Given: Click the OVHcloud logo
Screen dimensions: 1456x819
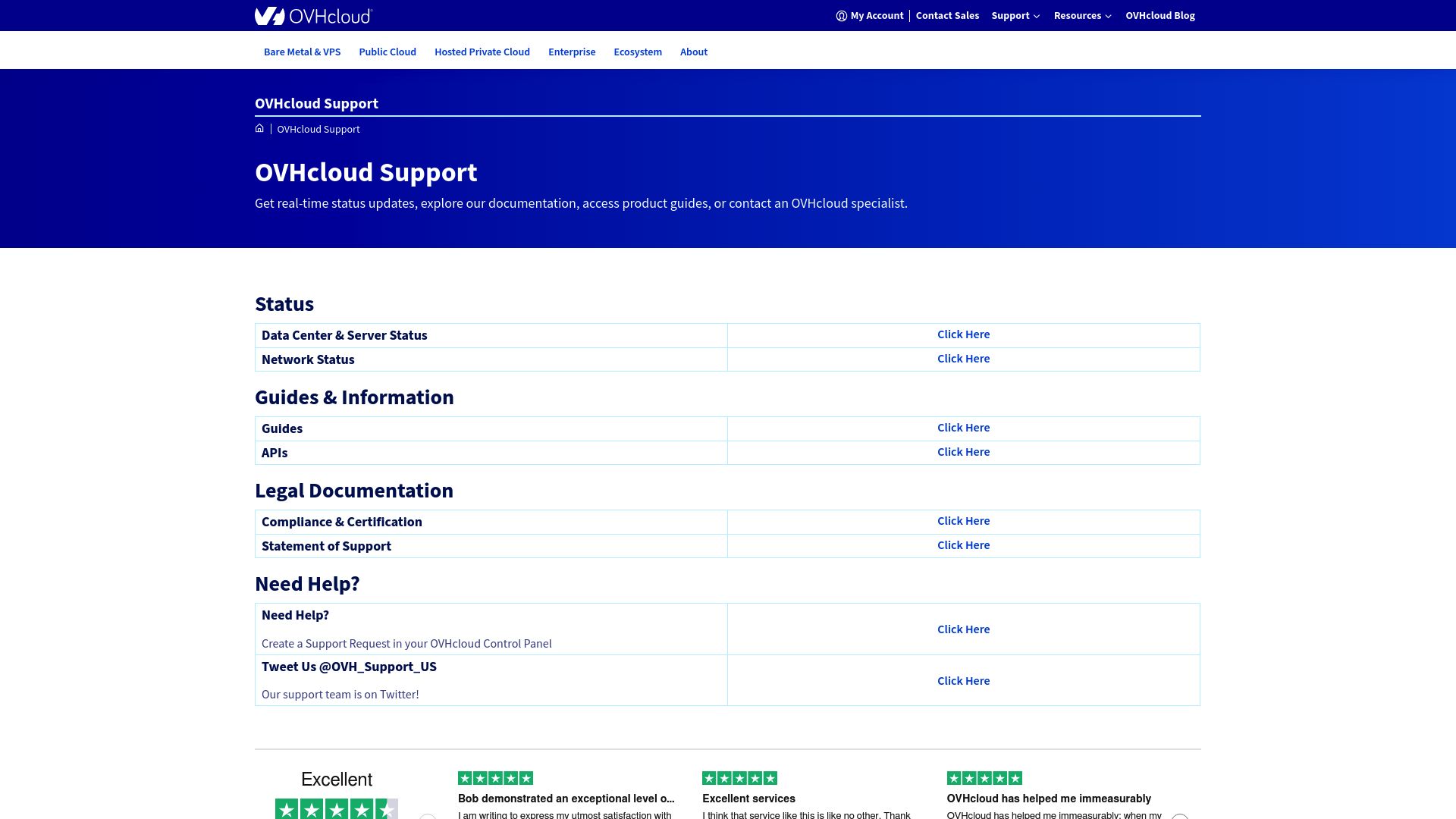Looking at the screenshot, I should point(313,16).
